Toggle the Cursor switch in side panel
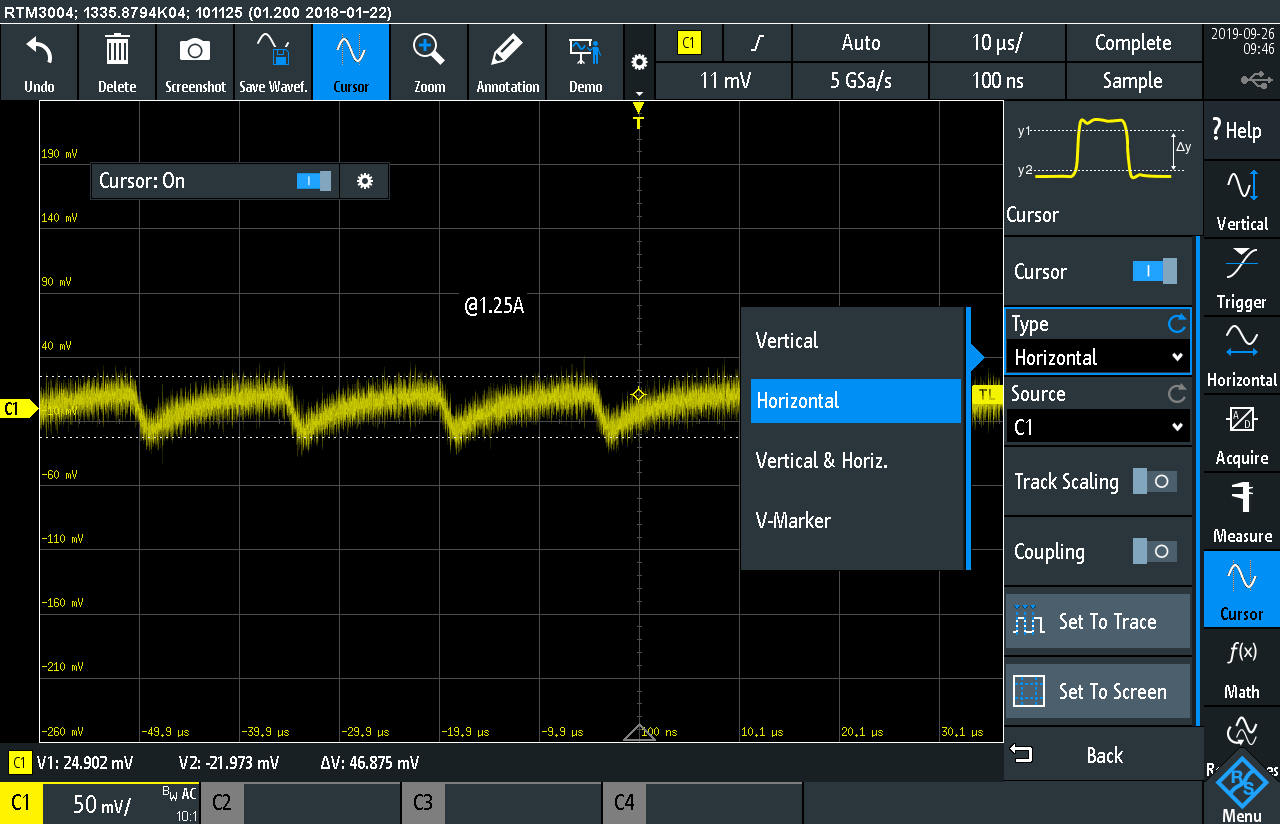 [x=1154, y=271]
